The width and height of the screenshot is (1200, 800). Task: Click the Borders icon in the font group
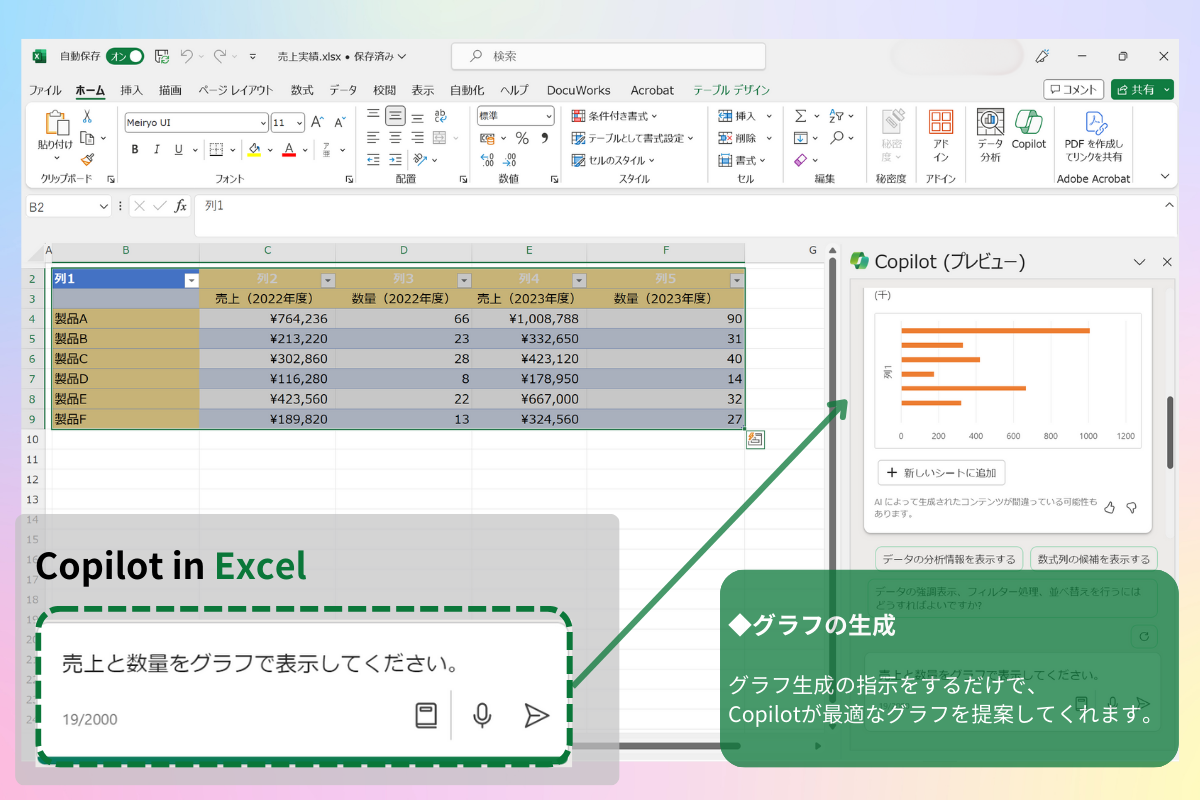tap(215, 150)
